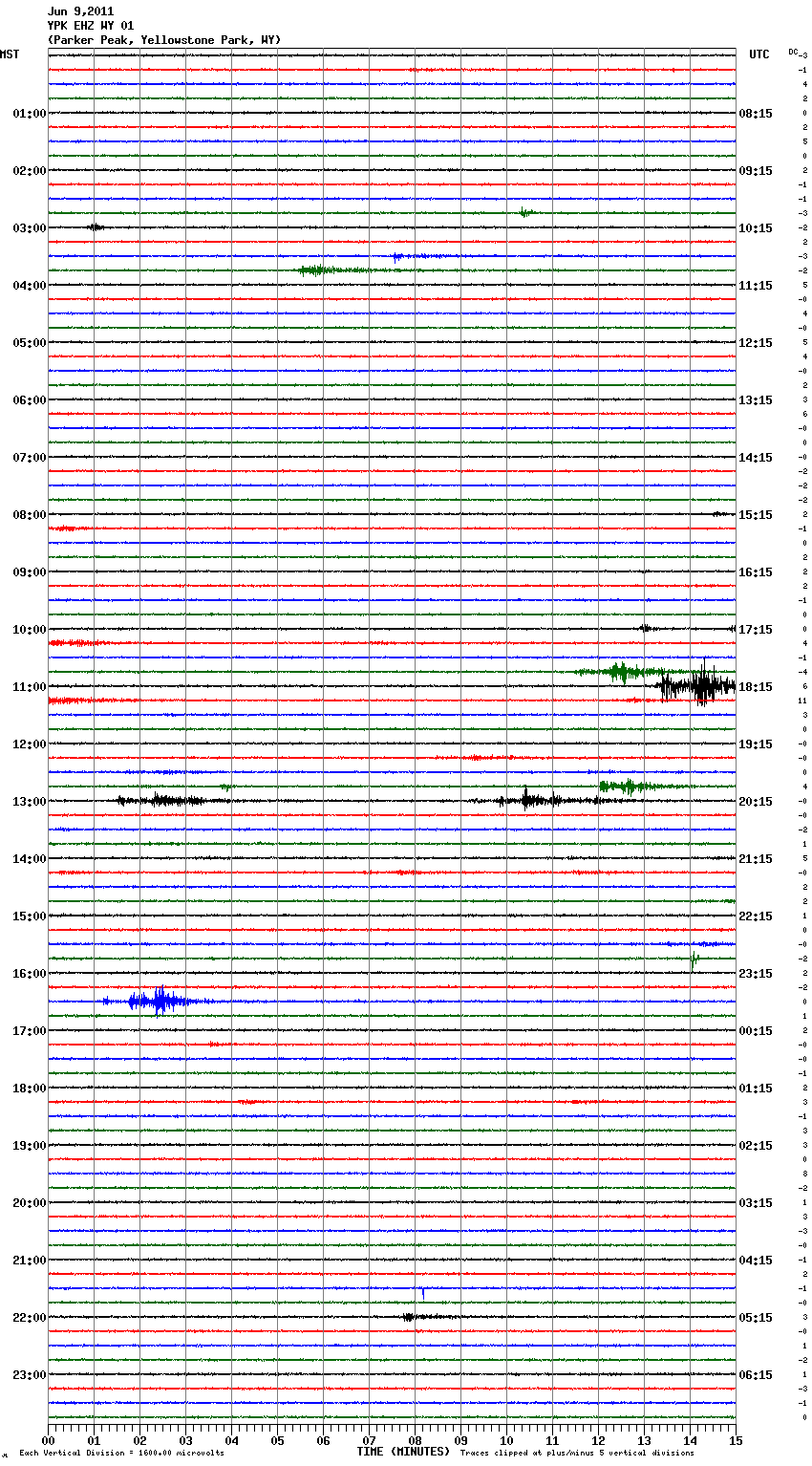Screen dimensions: 812x1466
Task: Select the 13:00 MST time label
Action: pyautogui.click(x=30, y=802)
